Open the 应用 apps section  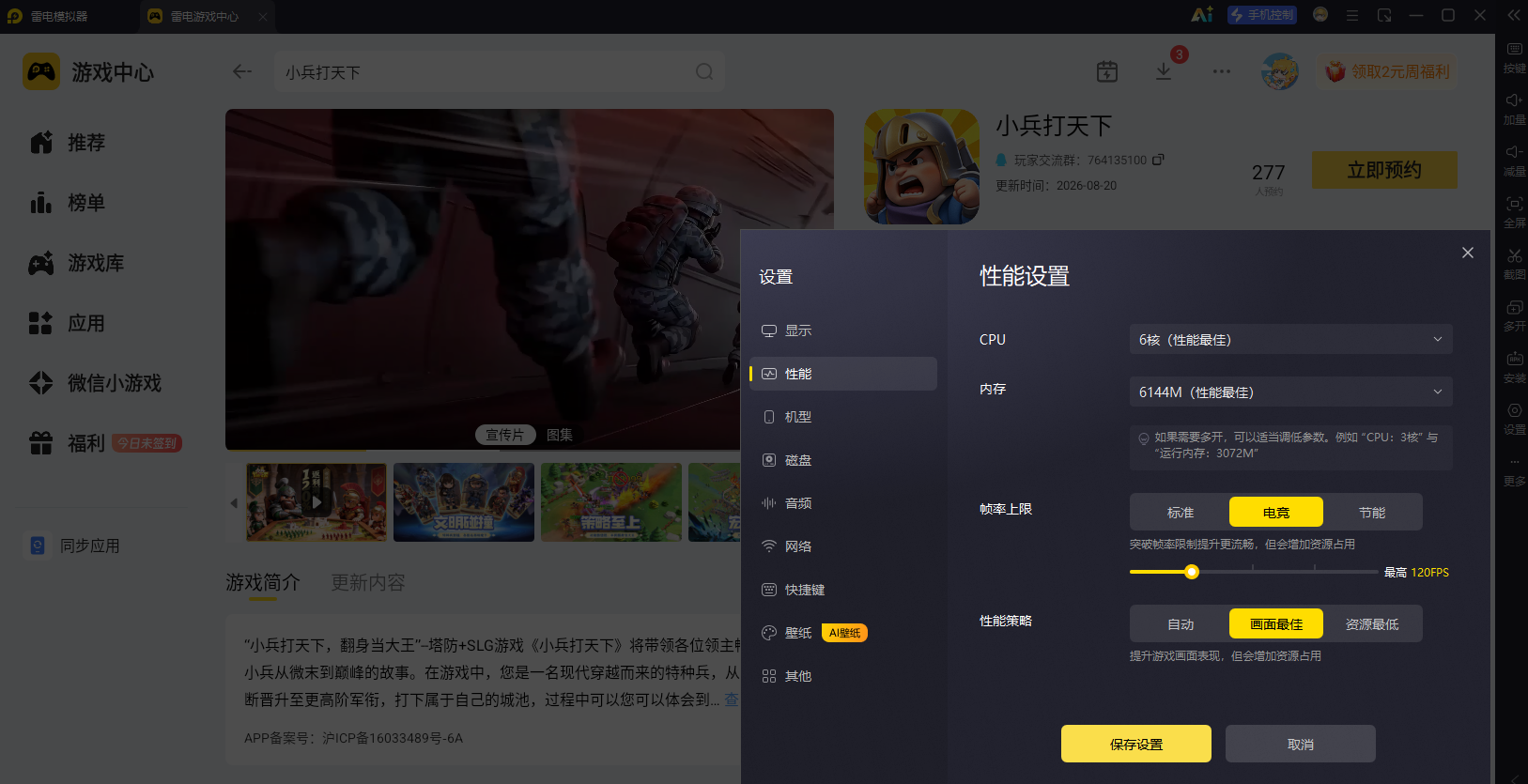point(68,323)
